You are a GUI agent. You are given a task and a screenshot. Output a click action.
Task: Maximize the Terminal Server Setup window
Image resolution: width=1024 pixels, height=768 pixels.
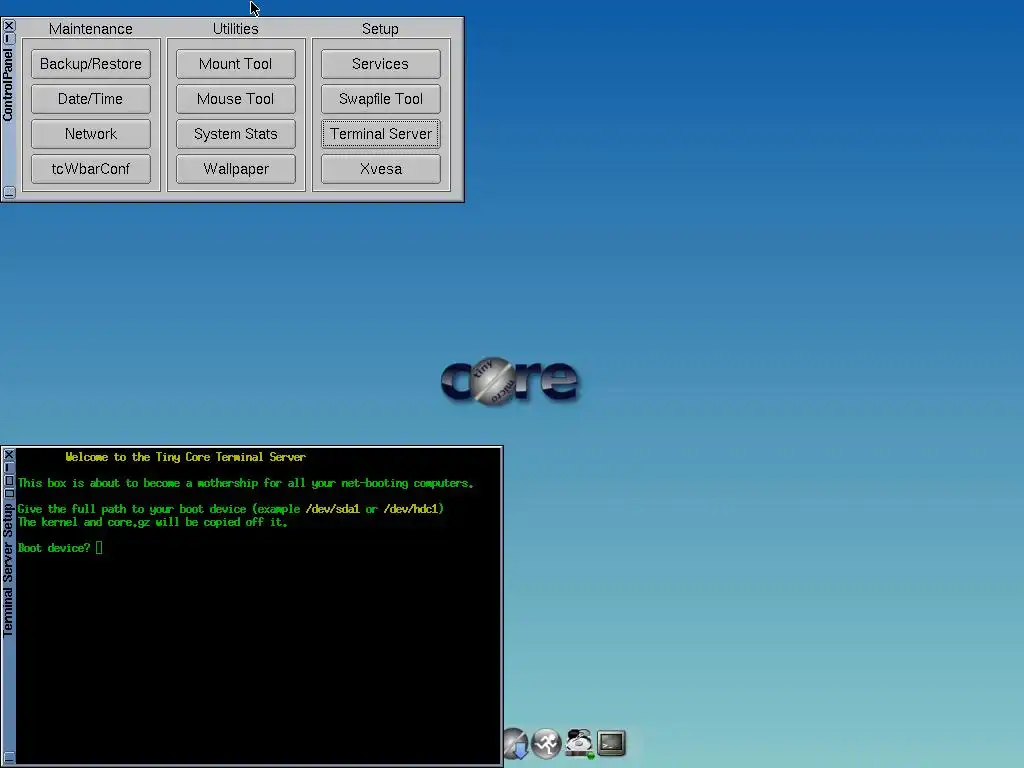[x=8, y=481]
